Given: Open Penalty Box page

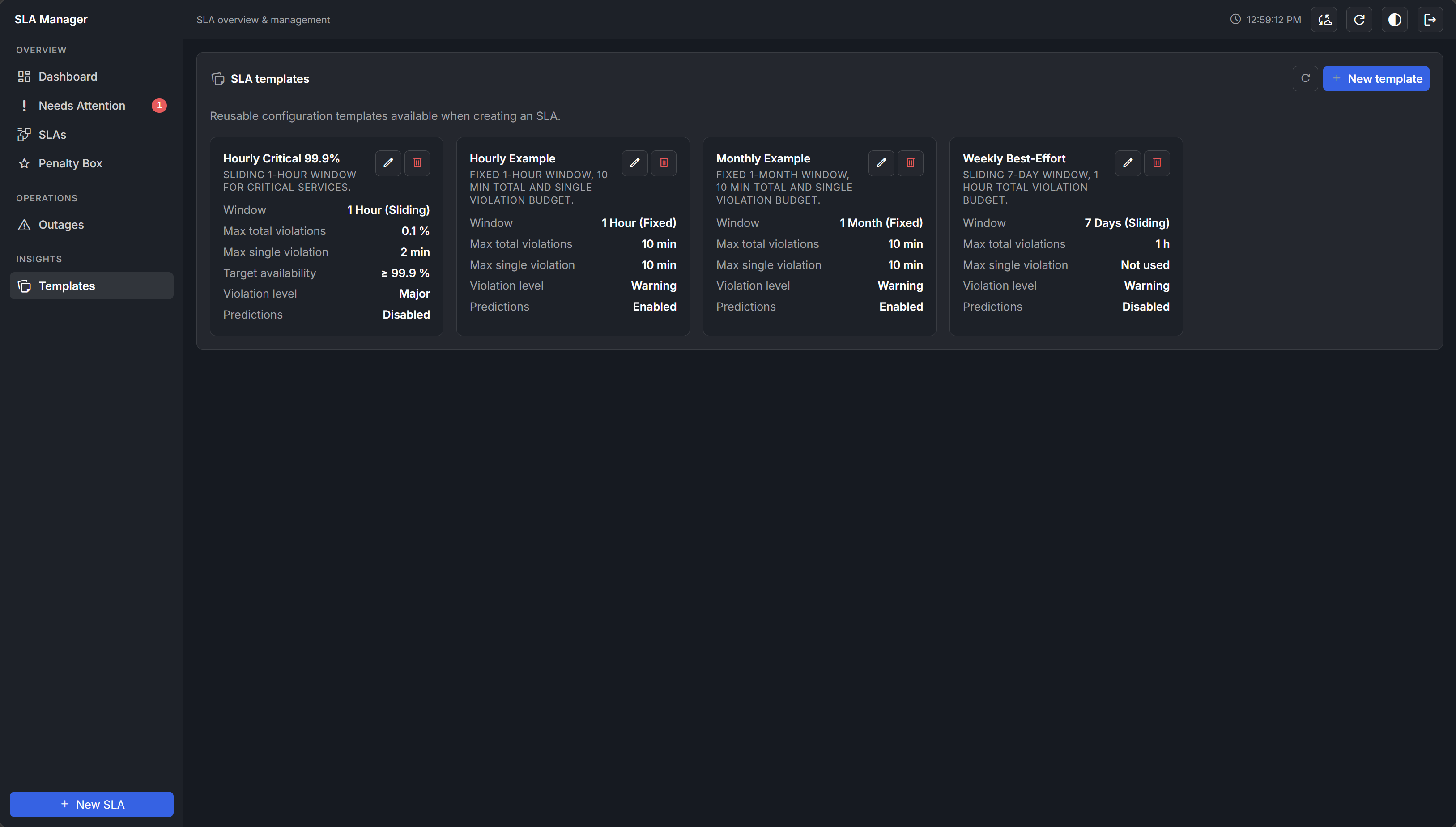Looking at the screenshot, I should 91,164.
